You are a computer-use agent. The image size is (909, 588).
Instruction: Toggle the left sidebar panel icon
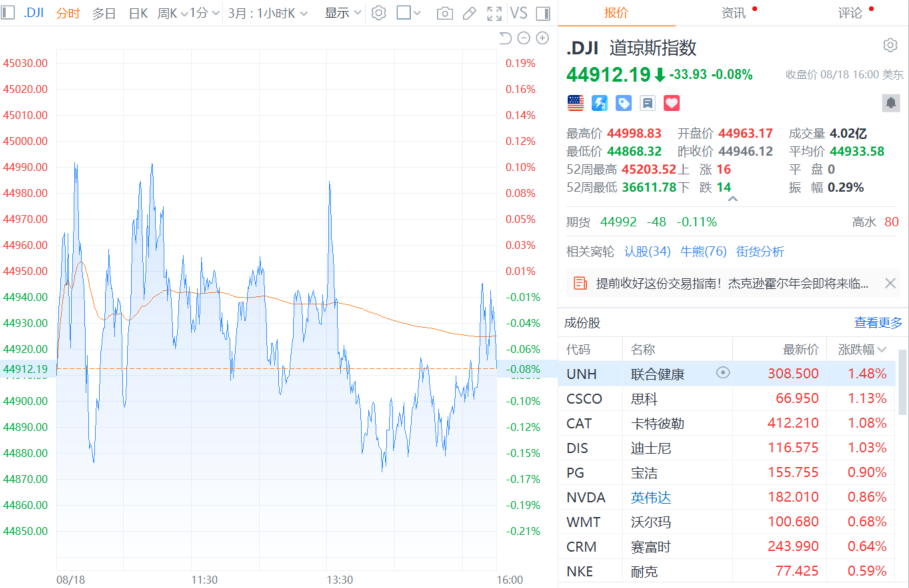point(8,12)
